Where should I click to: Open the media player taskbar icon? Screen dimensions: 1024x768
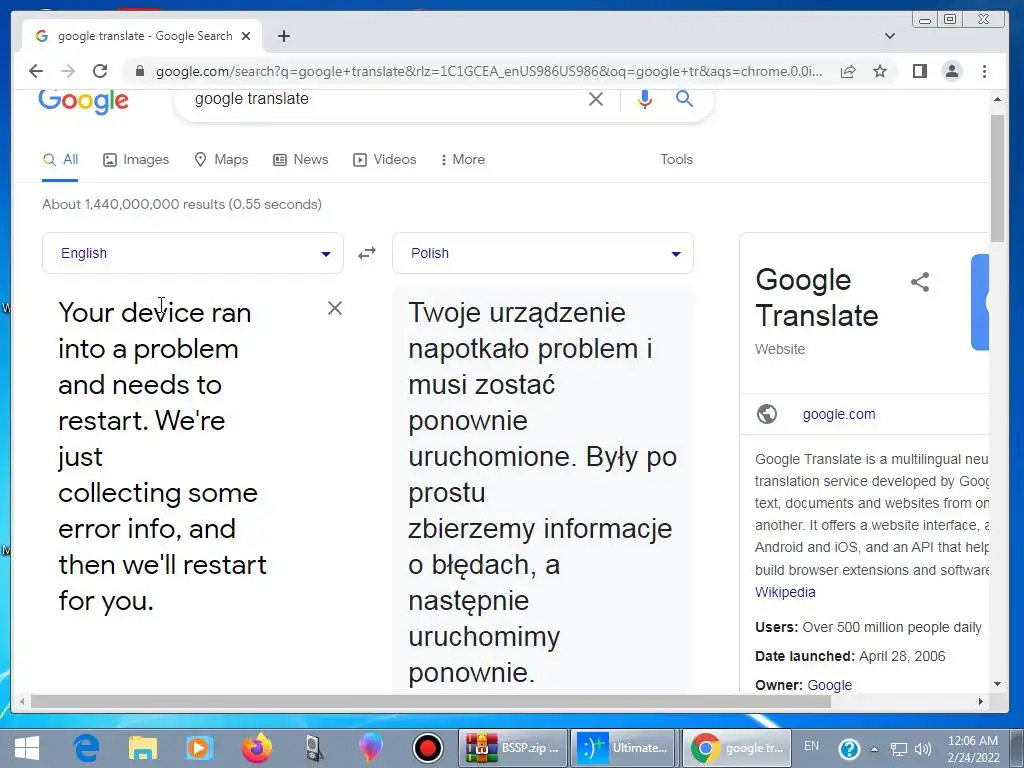tap(199, 748)
